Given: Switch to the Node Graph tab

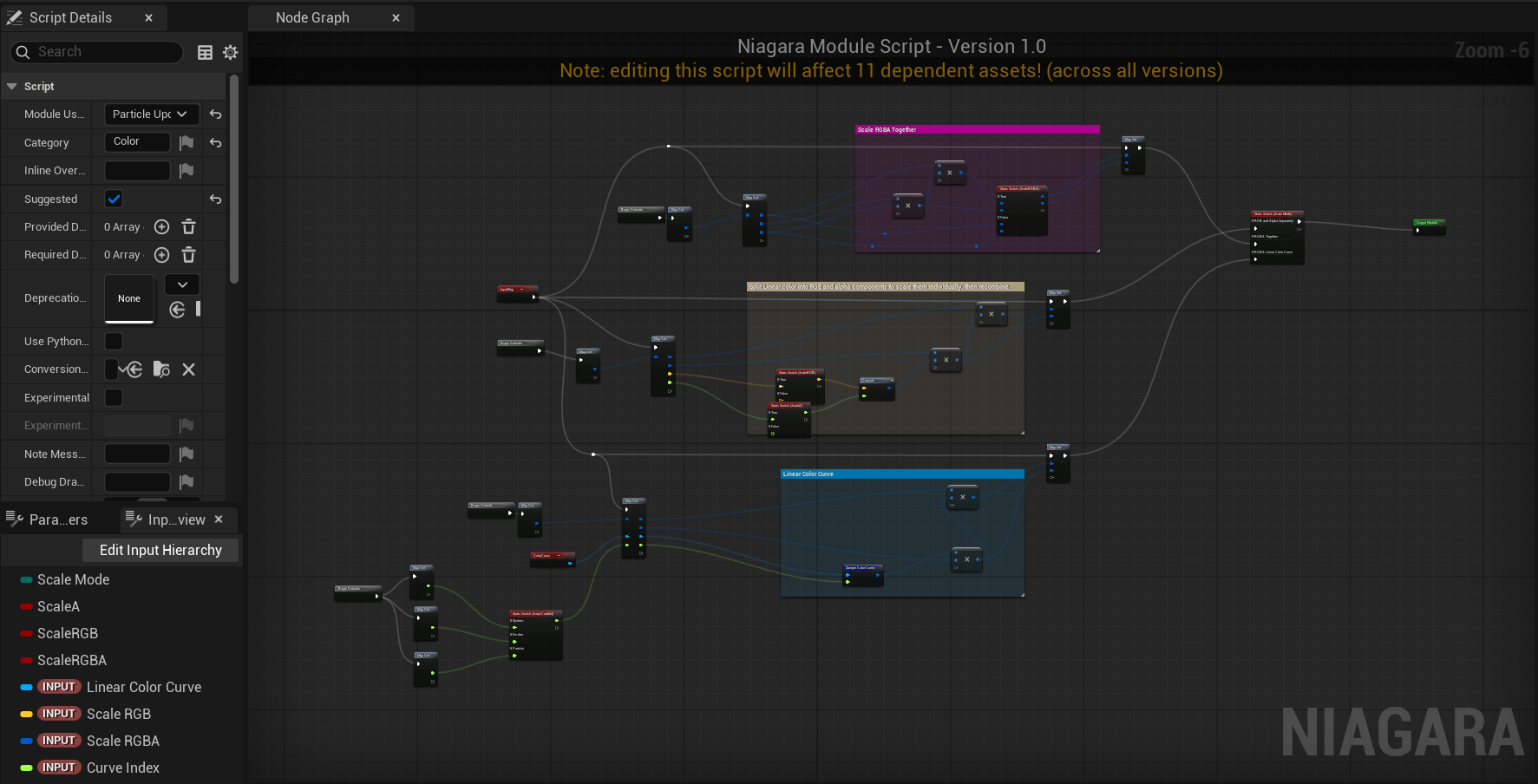Looking at the screenshot, I should click(x=312, y=17).
